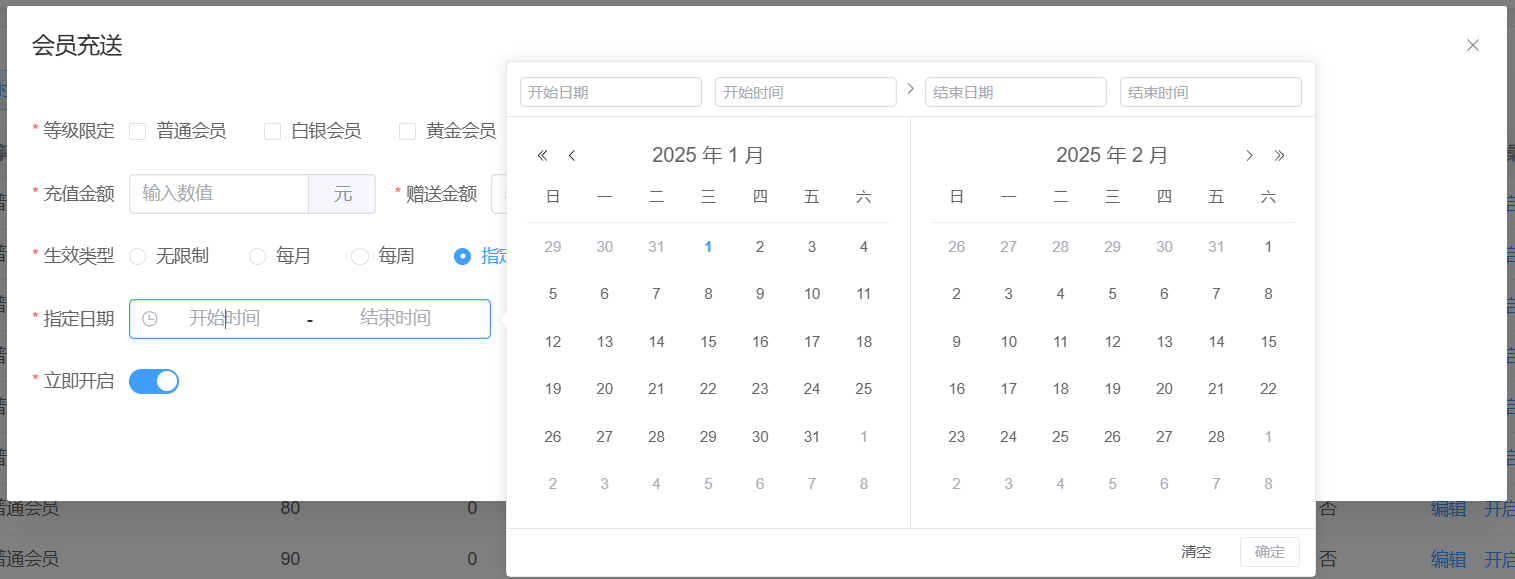Screen dimensions: 1515x579
Task: Select January 15 in the calendar
Action: [x=708, y=342]
